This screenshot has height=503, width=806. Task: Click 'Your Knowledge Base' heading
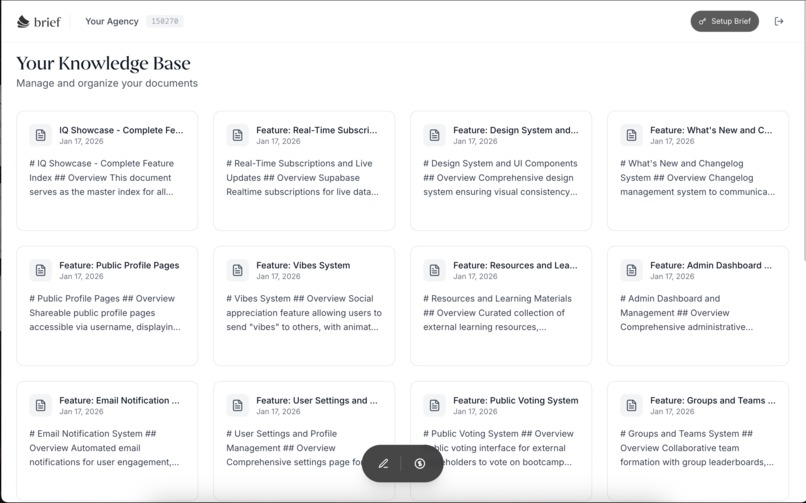click(x=103, y=63)
